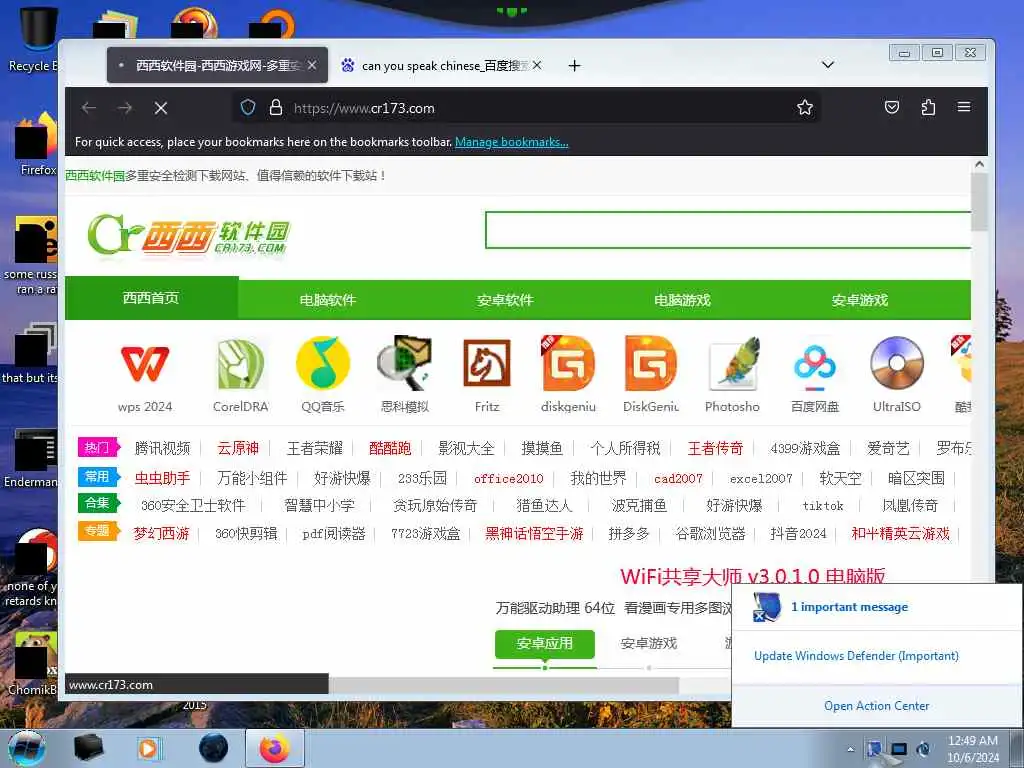The width and height of the screenshot is (1024, 768).
Task: Click the 1 important message heading
Action: 849,607
